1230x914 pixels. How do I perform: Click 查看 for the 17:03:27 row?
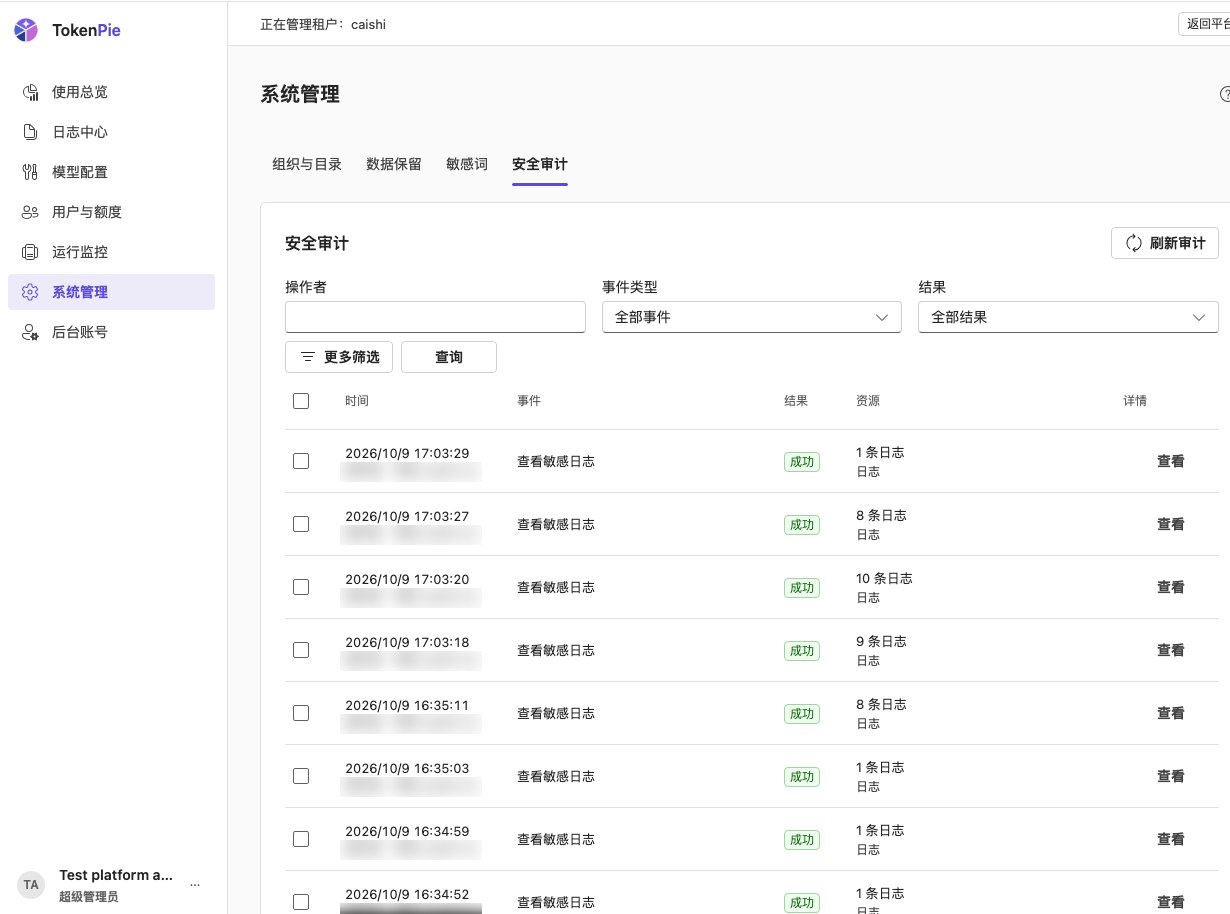pos(1171,524)
